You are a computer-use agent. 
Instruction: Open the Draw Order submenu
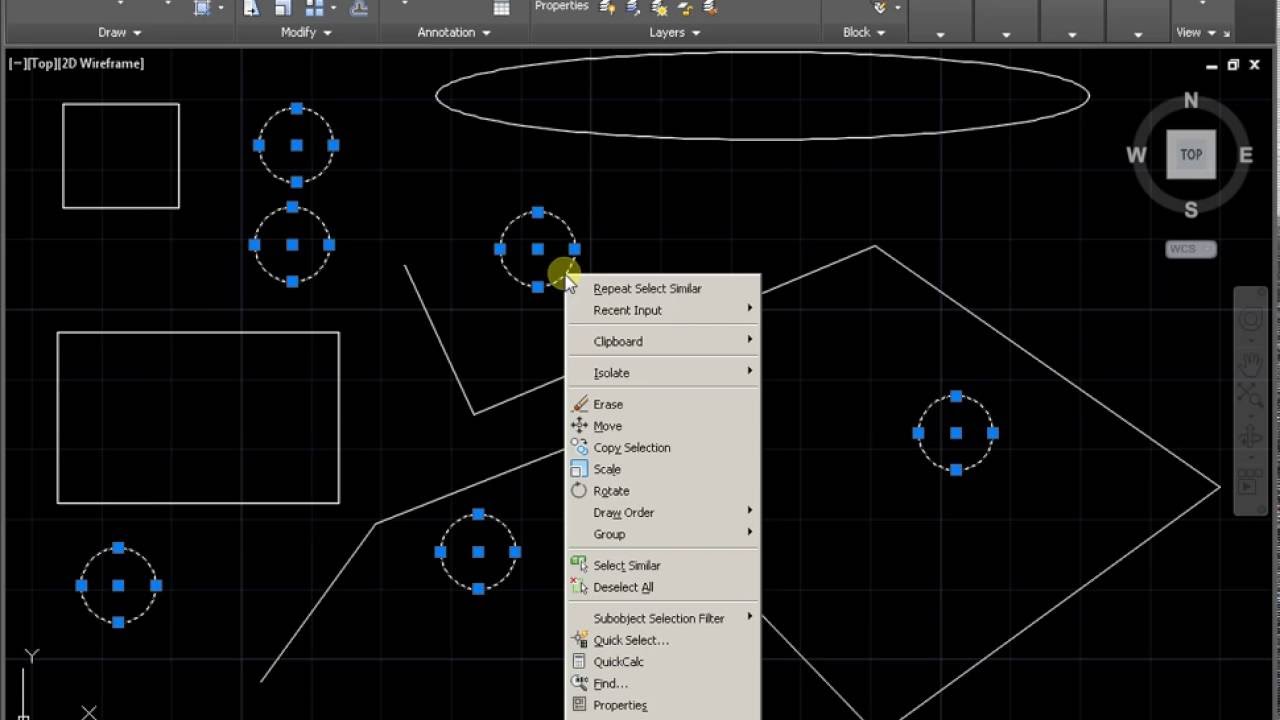tap(664, 512)
